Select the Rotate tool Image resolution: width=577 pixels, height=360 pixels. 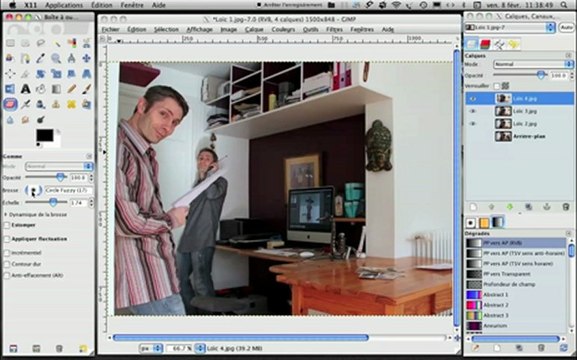click(x=40, y=74)
